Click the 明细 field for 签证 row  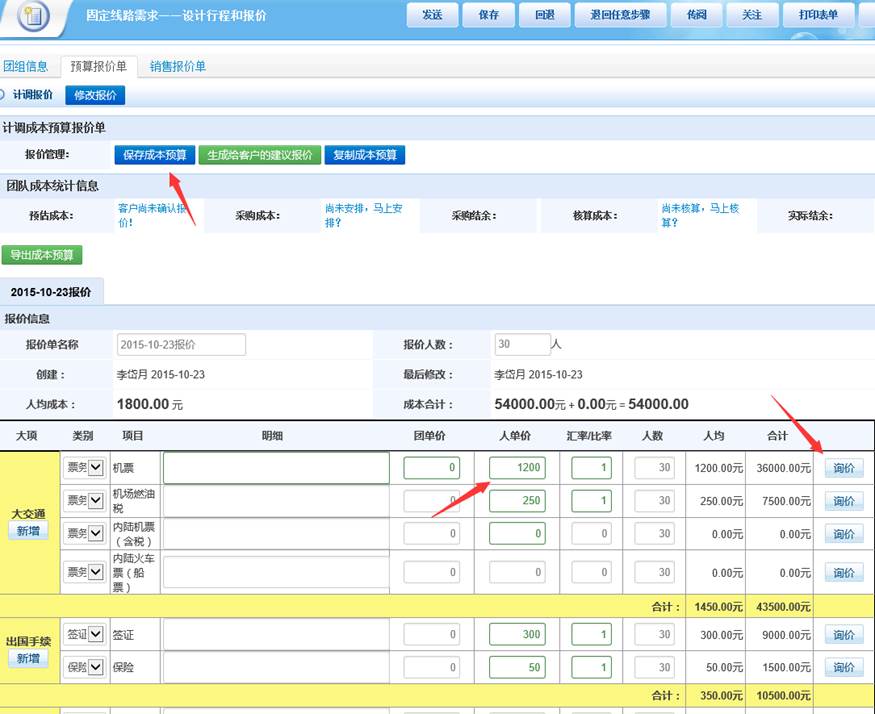(276, 634)
